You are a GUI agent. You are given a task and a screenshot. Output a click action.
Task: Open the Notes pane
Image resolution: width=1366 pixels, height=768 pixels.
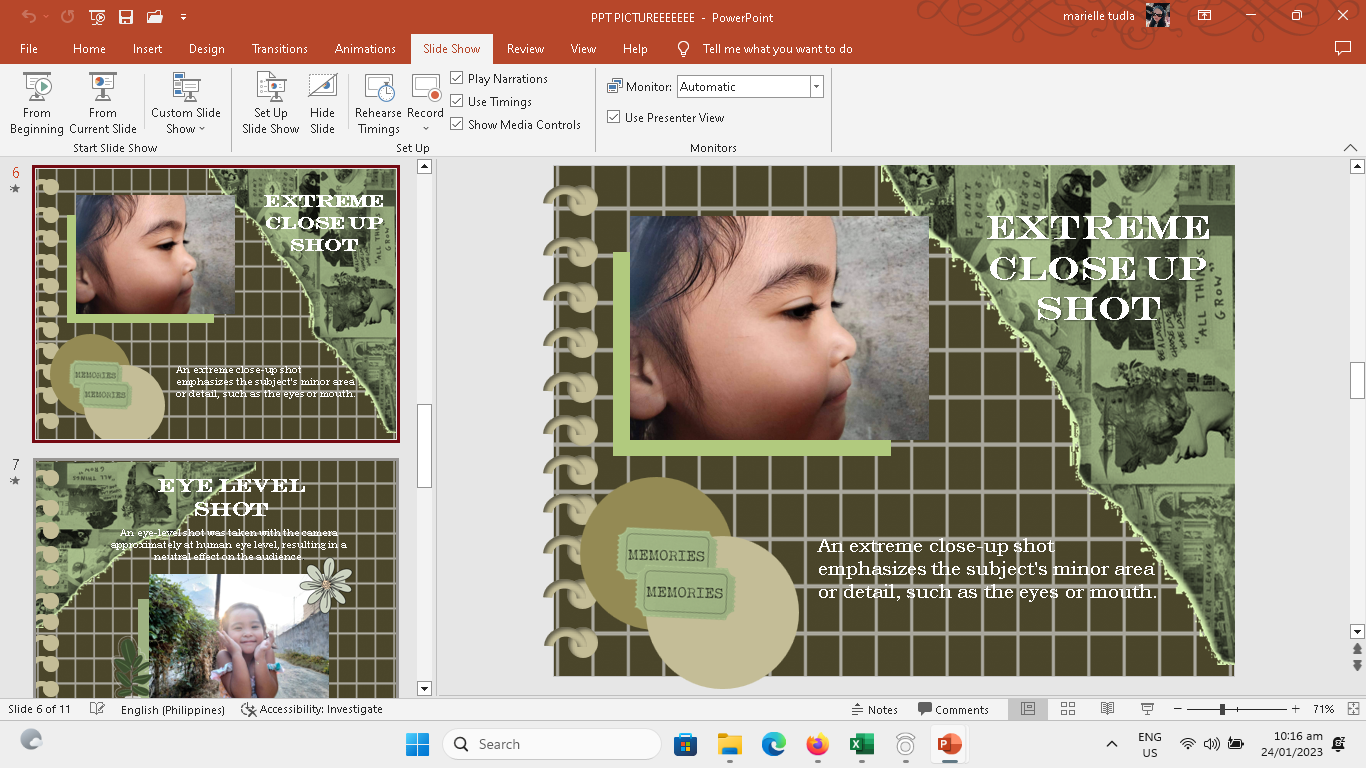point(874,709)
